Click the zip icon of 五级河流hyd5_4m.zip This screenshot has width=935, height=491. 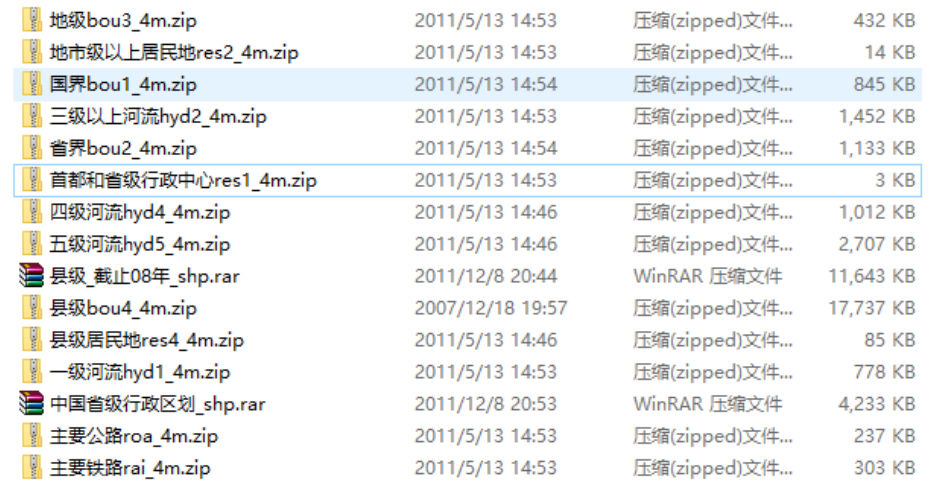click(32, 244)
